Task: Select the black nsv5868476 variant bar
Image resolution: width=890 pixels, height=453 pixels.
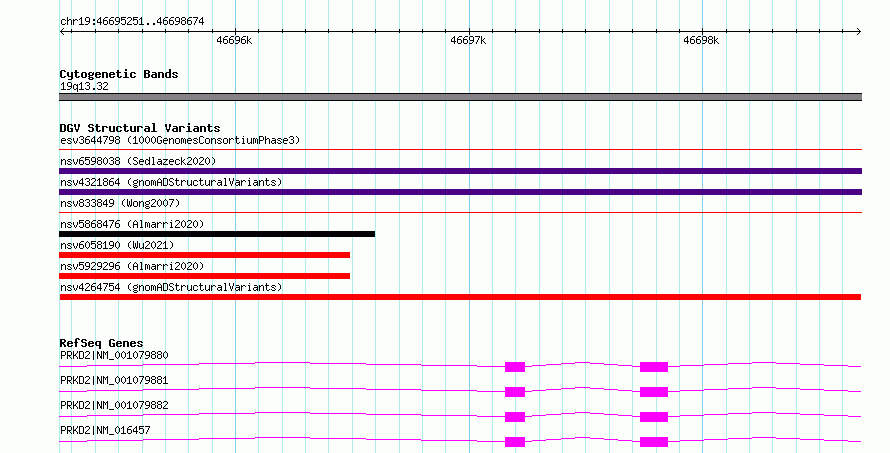Action: tap(217, 234)
